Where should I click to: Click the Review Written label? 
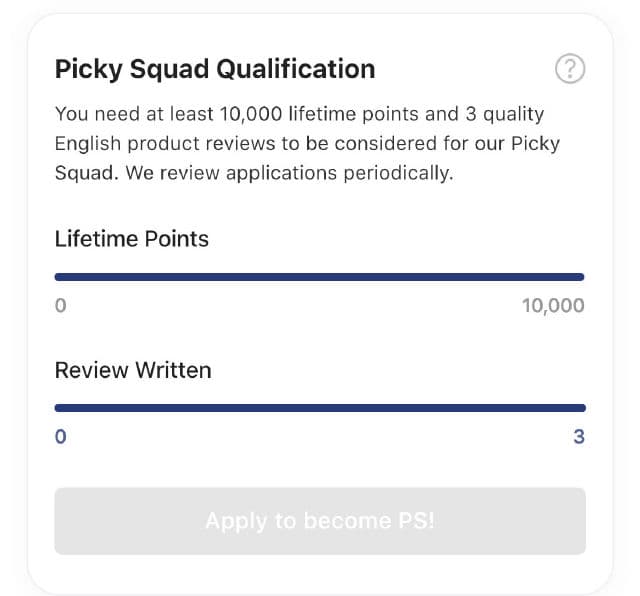(133, 370)
